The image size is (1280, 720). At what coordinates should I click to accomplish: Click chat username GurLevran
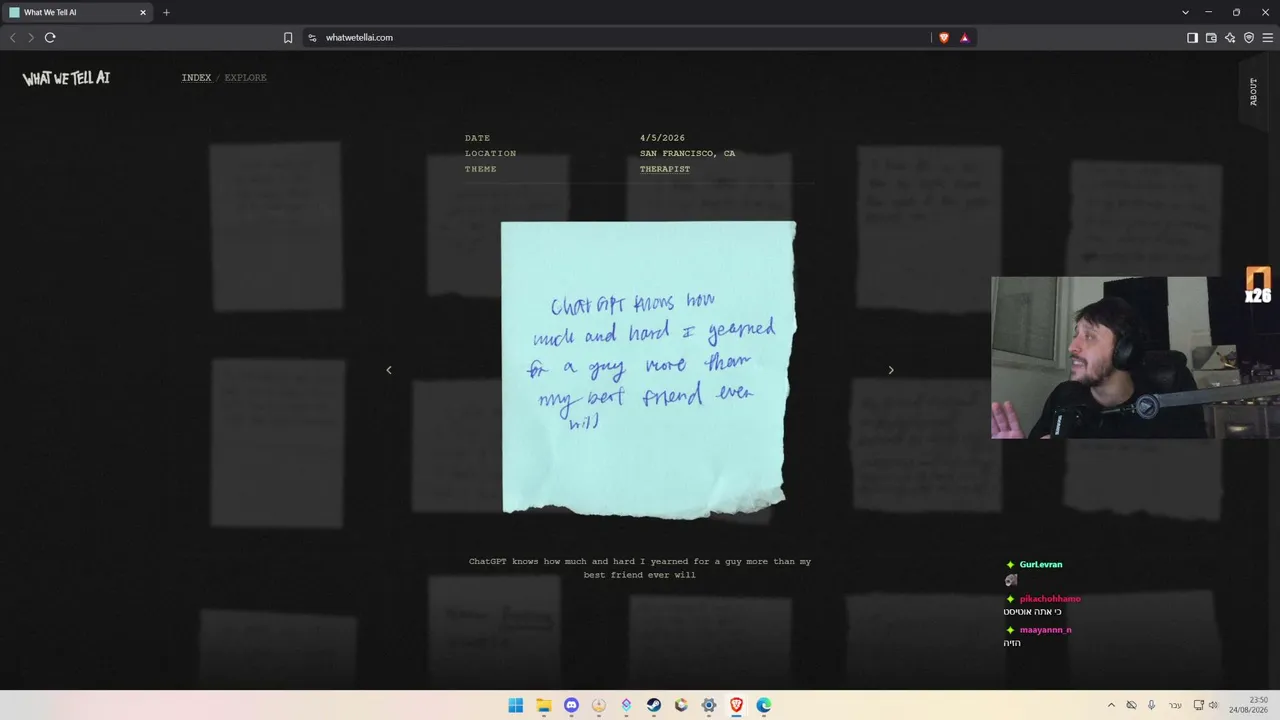click(x=1041, y=565)
